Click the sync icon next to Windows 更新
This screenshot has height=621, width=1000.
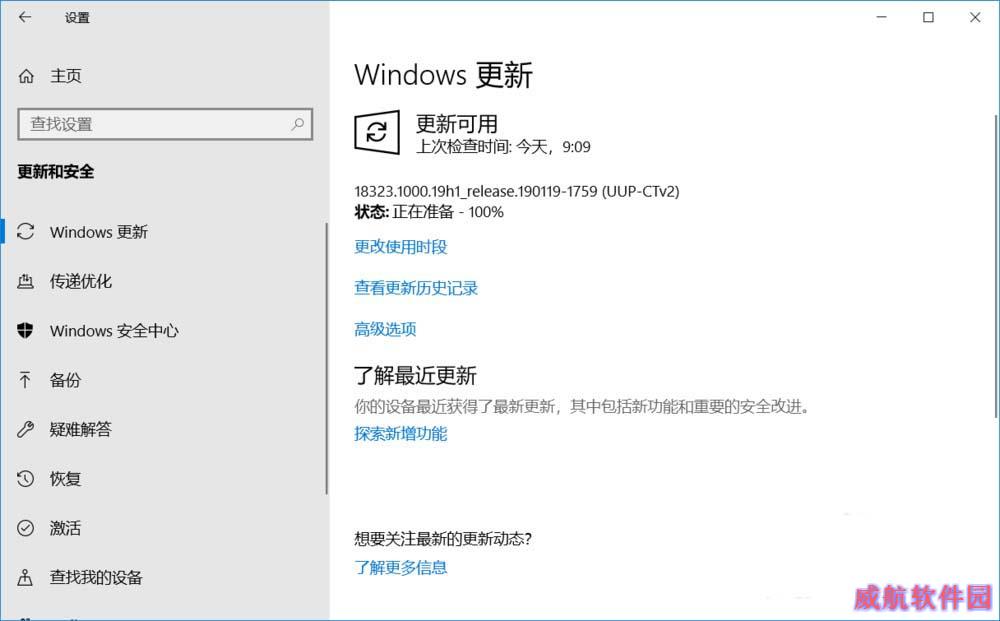pos(26,231)
